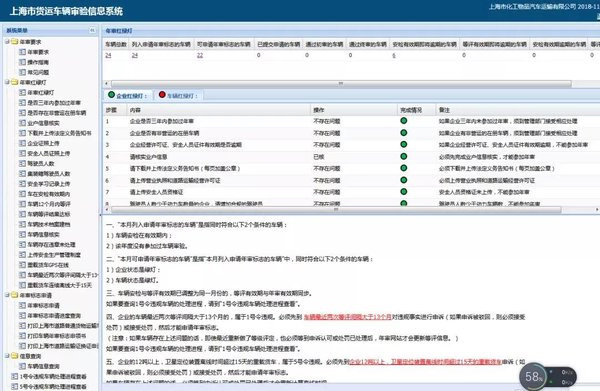Switch to the 企业红绿灯 tab
The width and height of the screenshot is (600, 391).
click(128, 95)
